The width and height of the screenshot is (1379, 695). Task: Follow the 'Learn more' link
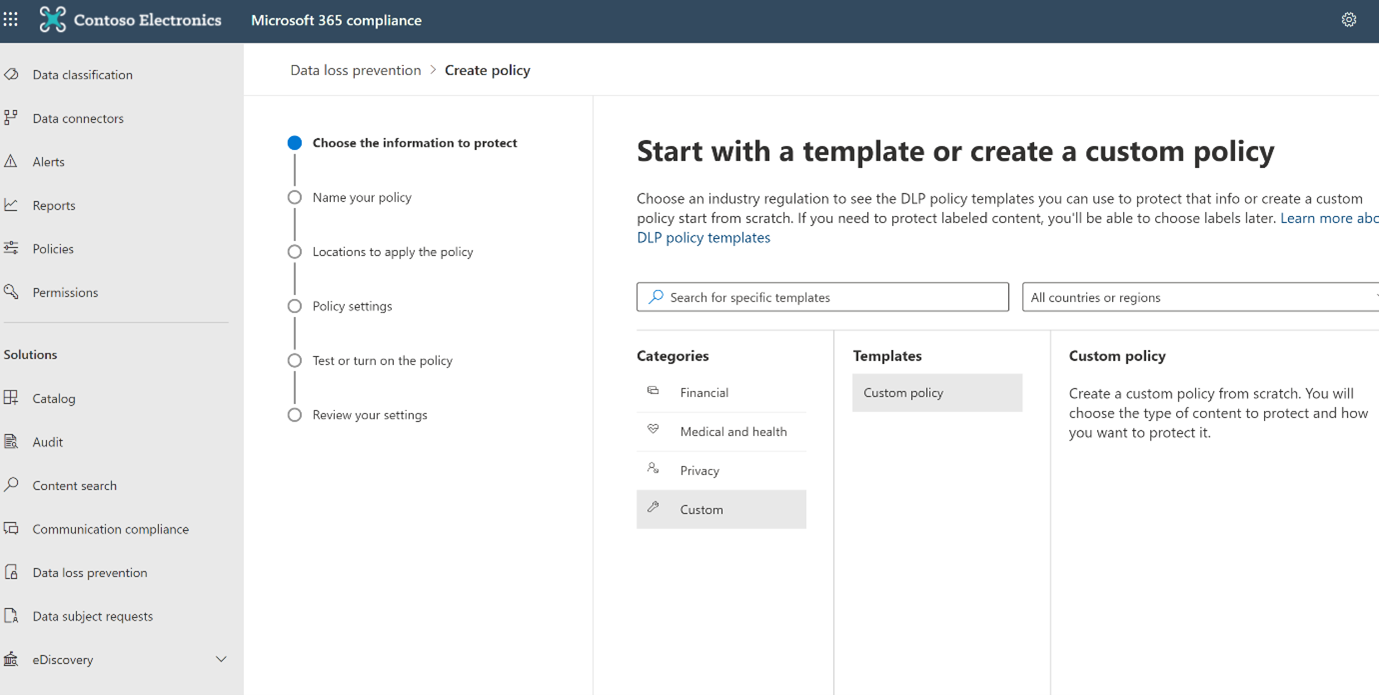(1329, 218)
